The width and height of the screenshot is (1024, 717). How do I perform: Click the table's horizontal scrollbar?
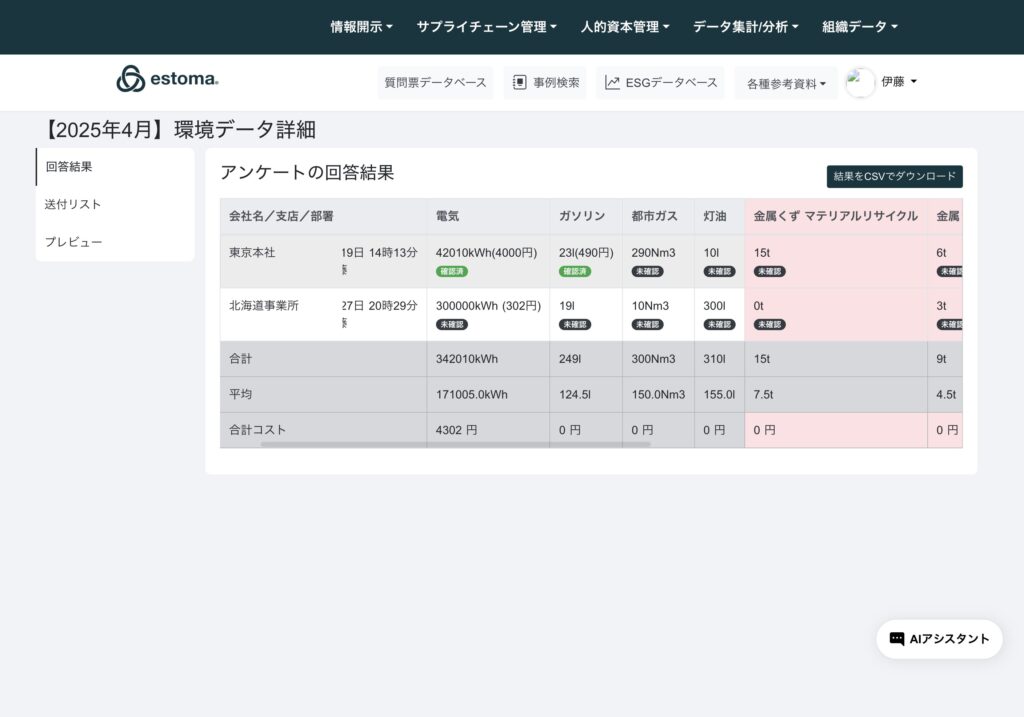tap(455, 444)
